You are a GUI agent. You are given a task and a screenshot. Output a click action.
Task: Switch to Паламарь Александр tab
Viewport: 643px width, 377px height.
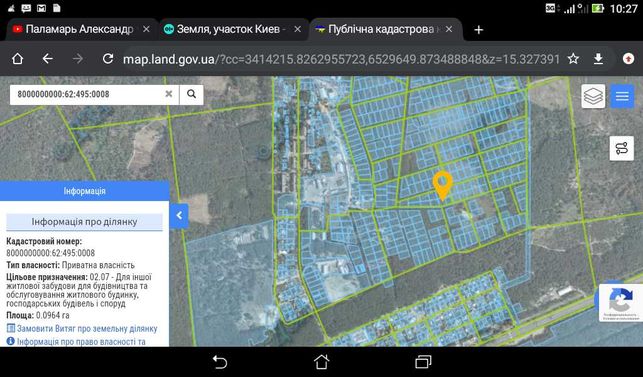(79, 29)
